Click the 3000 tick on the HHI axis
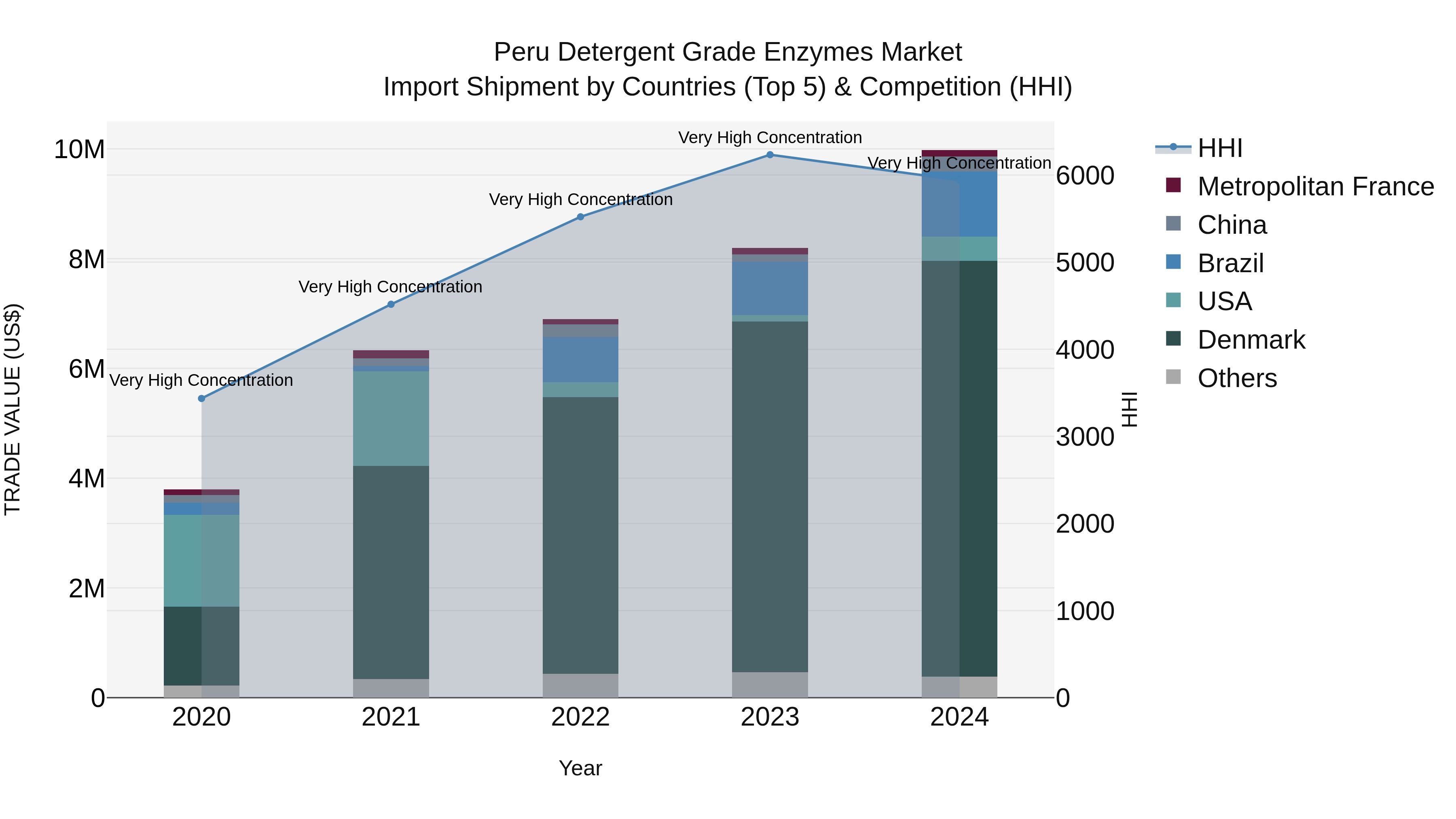Image resolution: width=1456 pixels, height=819 pixels. (x=1085, y=437)
